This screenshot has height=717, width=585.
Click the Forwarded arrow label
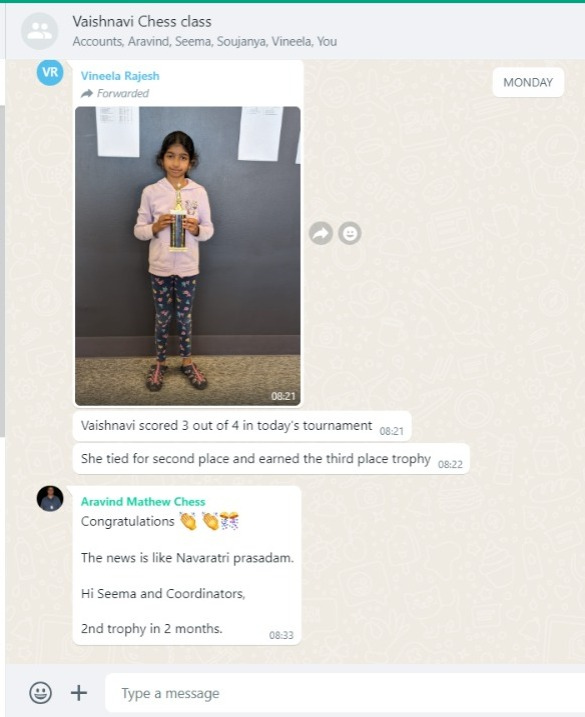coord(115,93)
